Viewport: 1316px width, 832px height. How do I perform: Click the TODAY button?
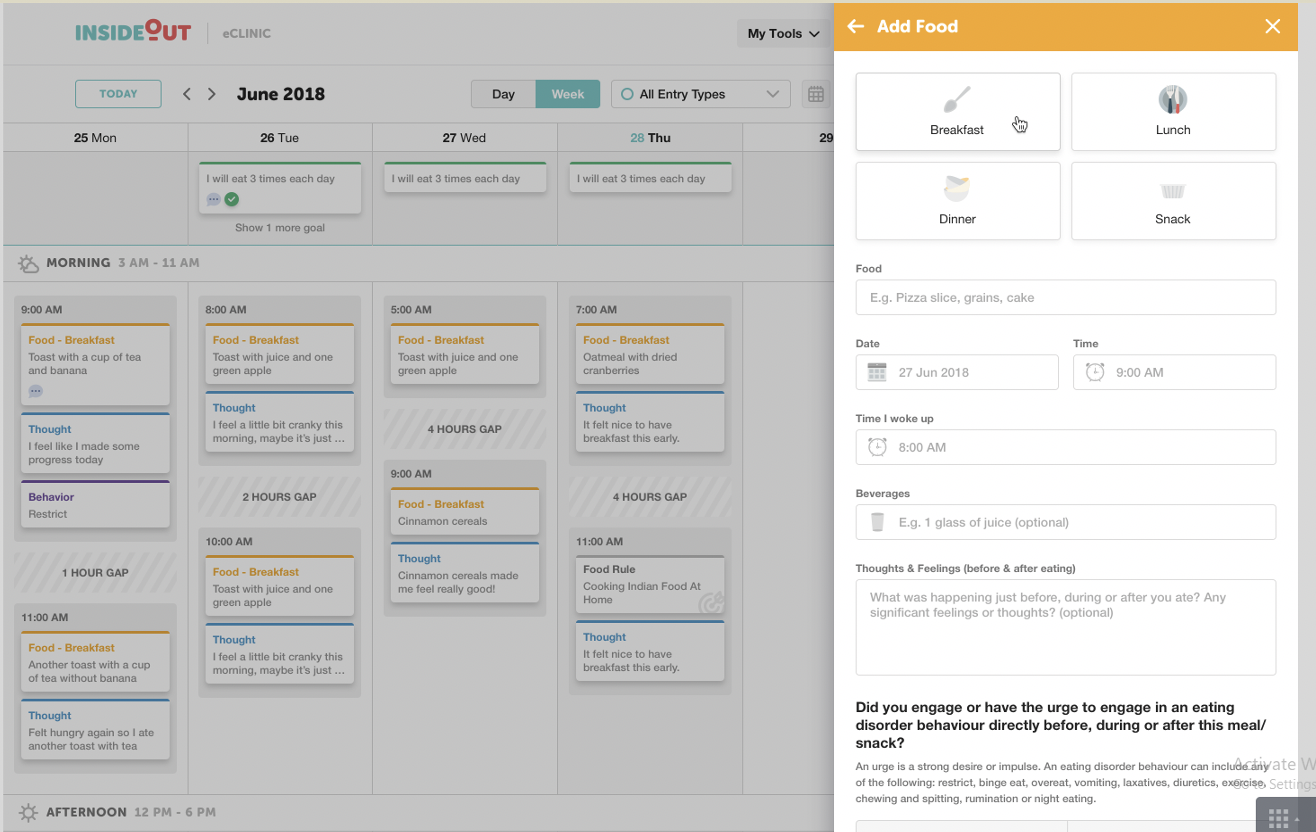118,94
